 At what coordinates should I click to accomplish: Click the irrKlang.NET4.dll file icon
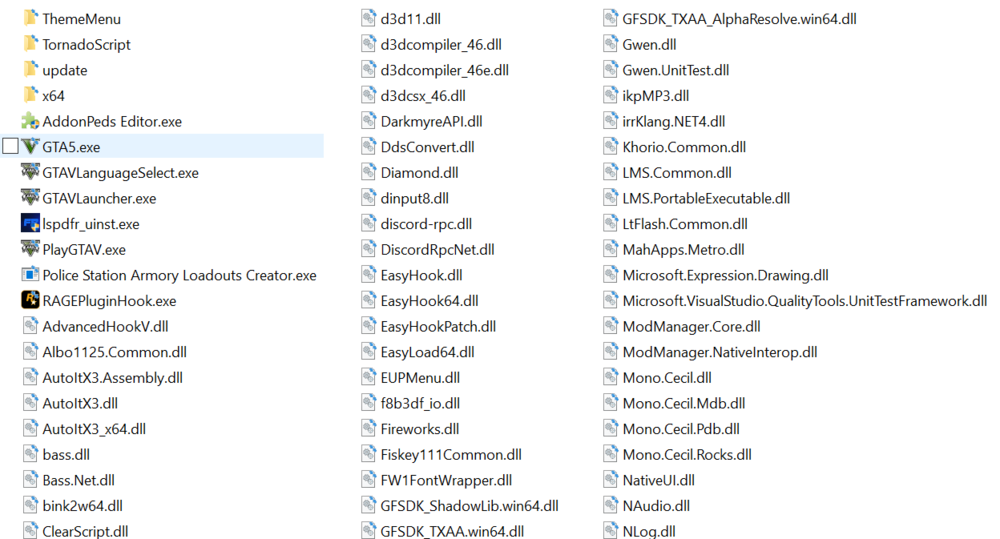pos(610,121)
